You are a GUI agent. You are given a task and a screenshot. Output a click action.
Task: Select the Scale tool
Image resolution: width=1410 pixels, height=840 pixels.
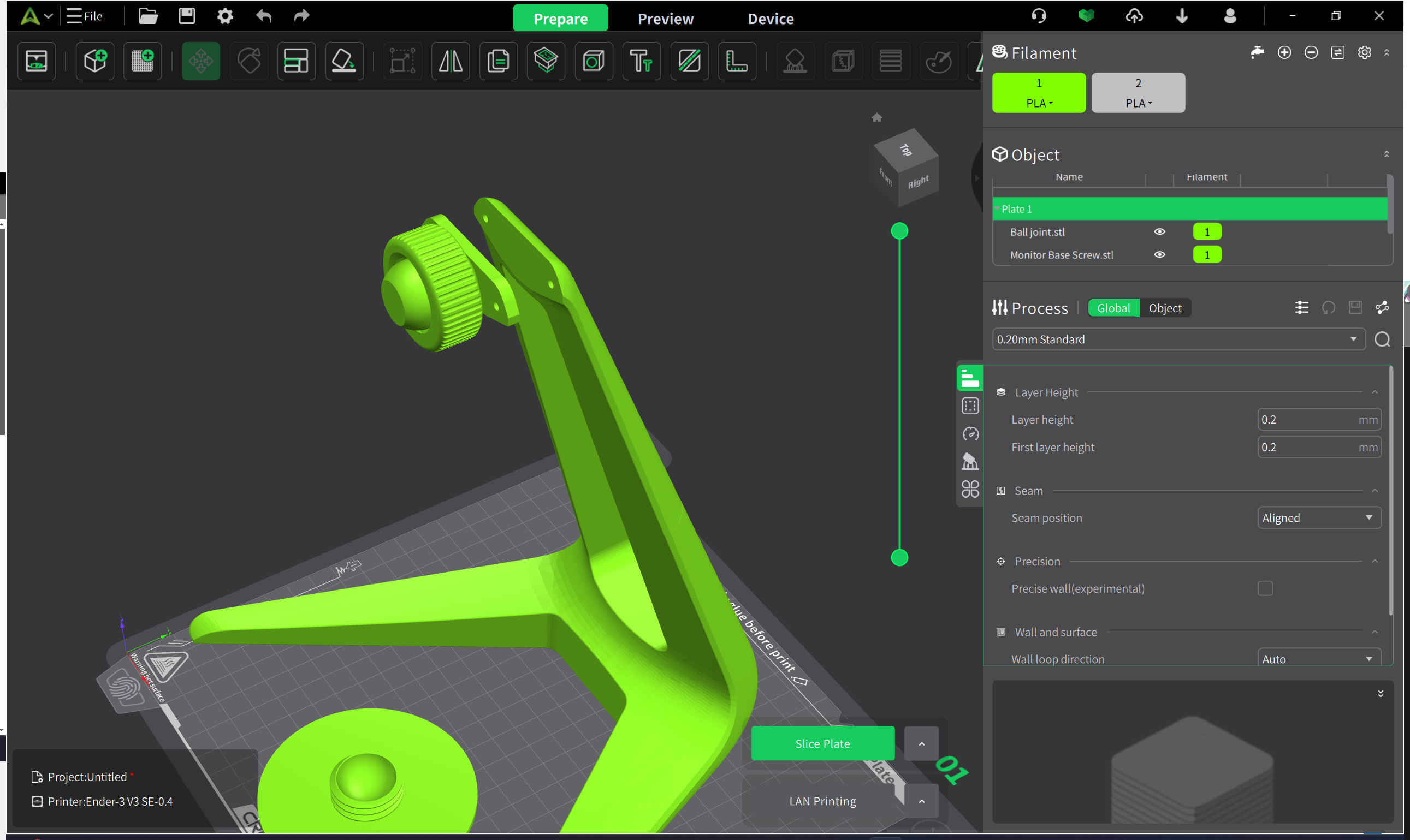[x=402, y=61]
